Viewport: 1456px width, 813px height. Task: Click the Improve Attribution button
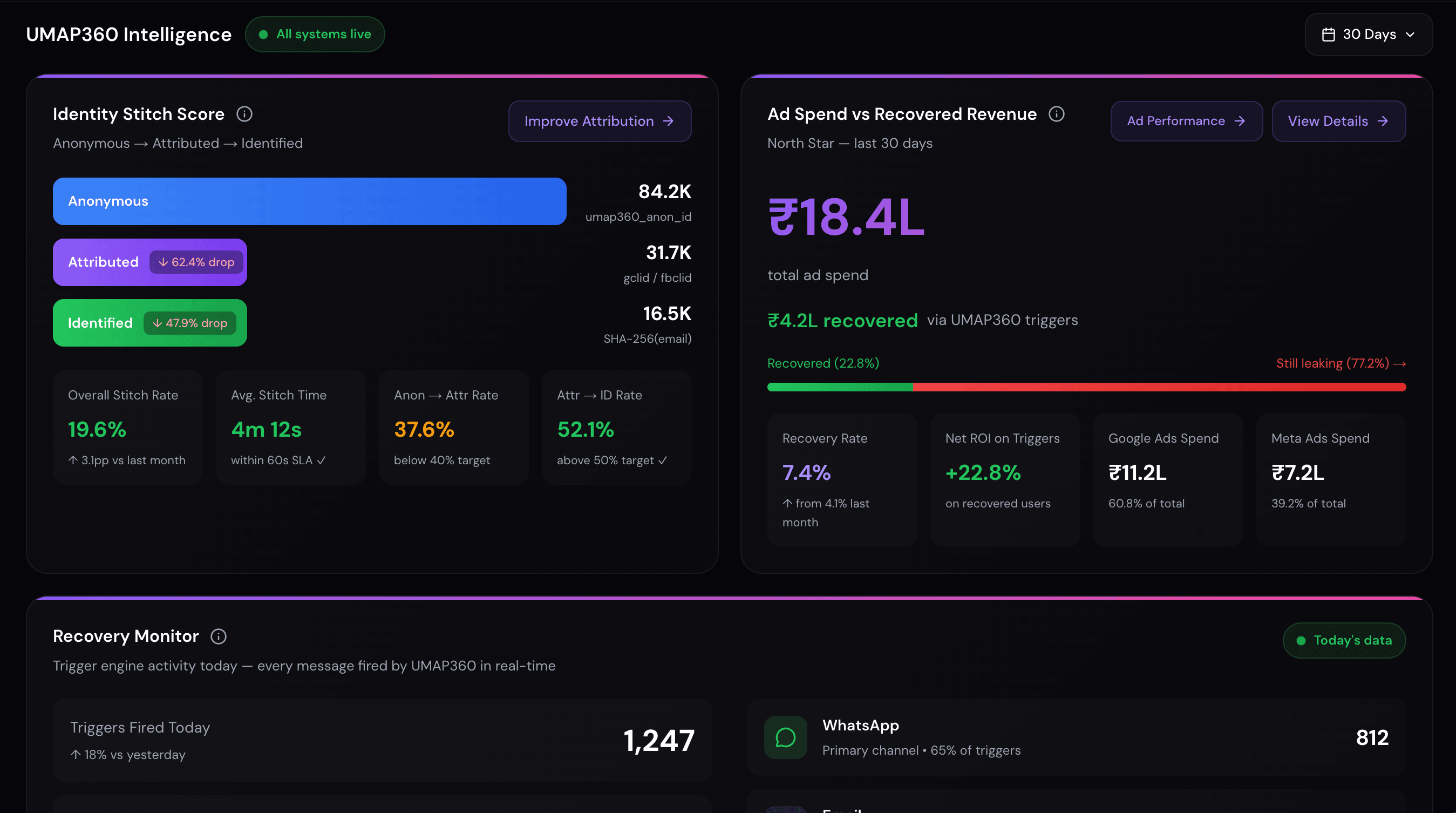click(x=600, y=121)
